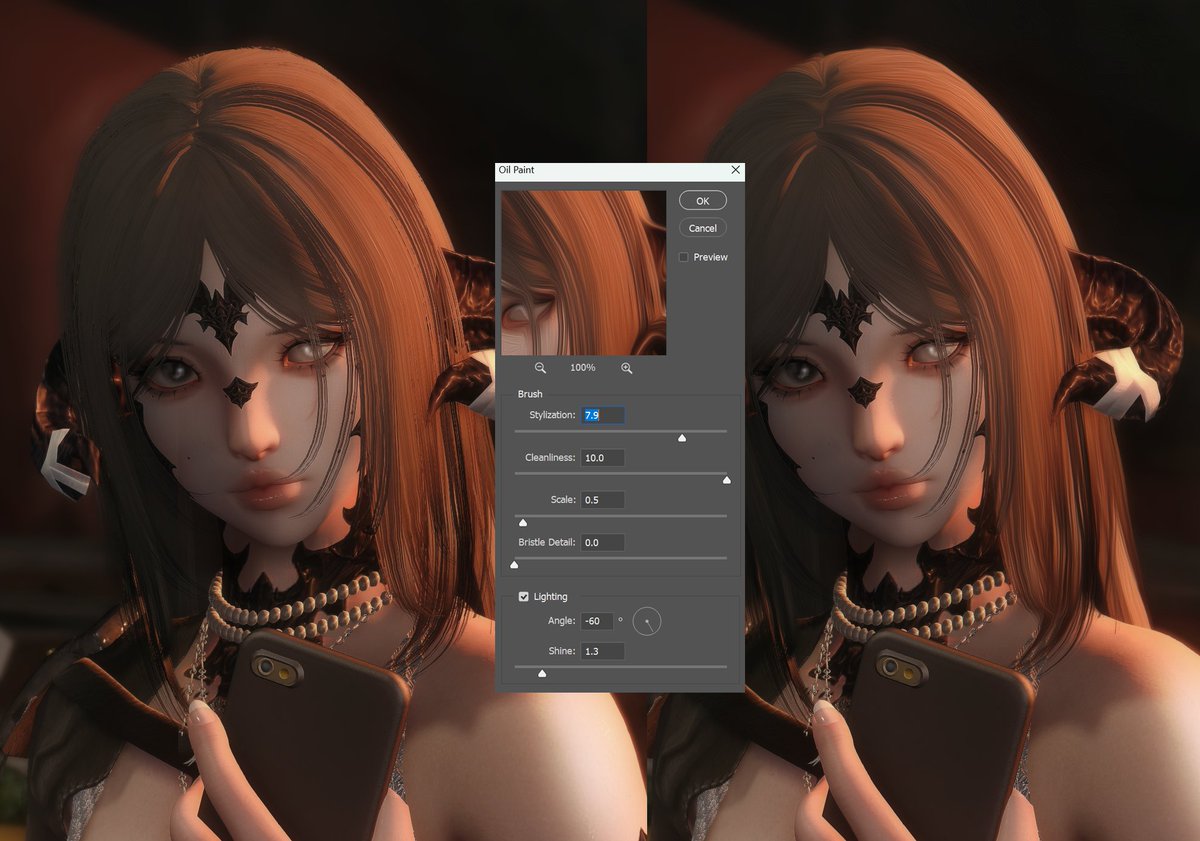Click the Stylization slider handle
Screen dimensions: 1200x841
coord(682,438)
